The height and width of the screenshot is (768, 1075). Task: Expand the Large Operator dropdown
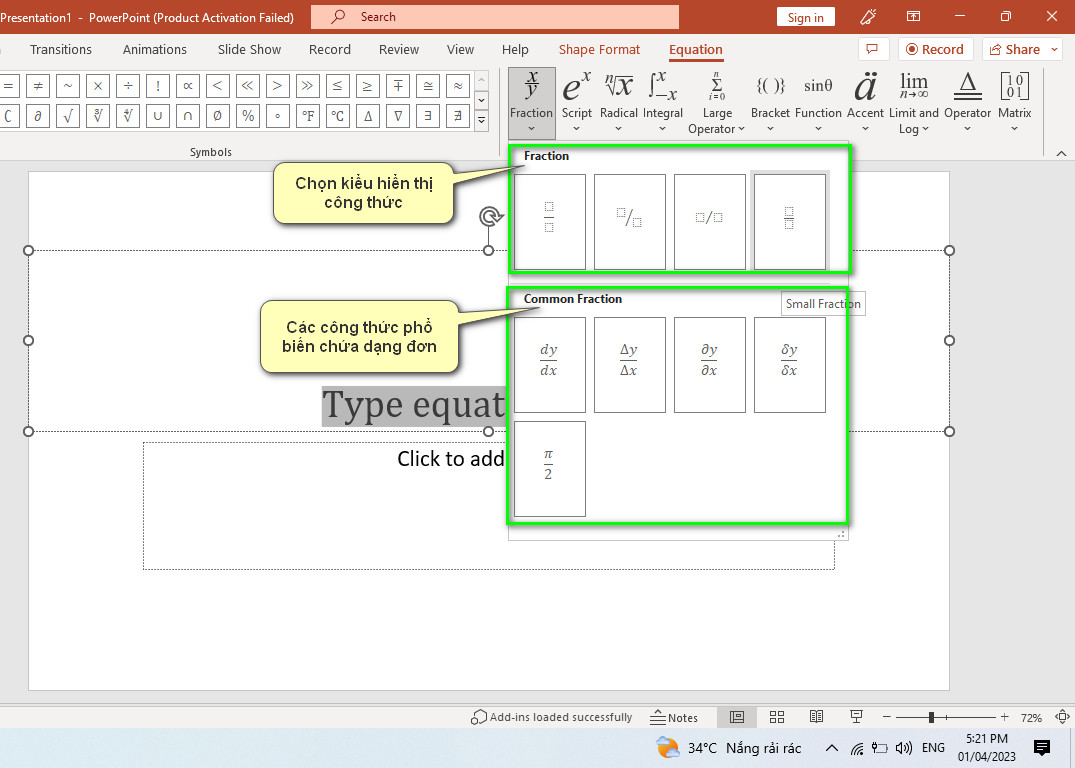coord(716,103)
